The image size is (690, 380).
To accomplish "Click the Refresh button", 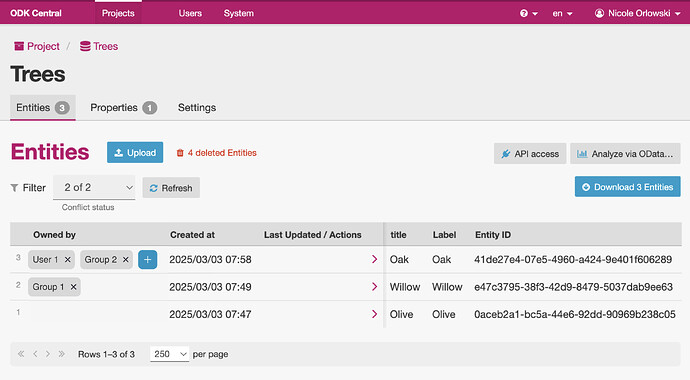I will [171, 188].
